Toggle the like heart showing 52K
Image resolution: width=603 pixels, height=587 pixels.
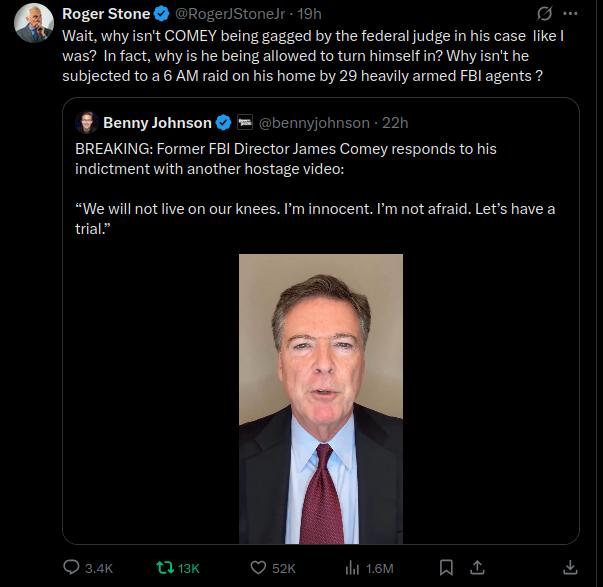(258, 568)
